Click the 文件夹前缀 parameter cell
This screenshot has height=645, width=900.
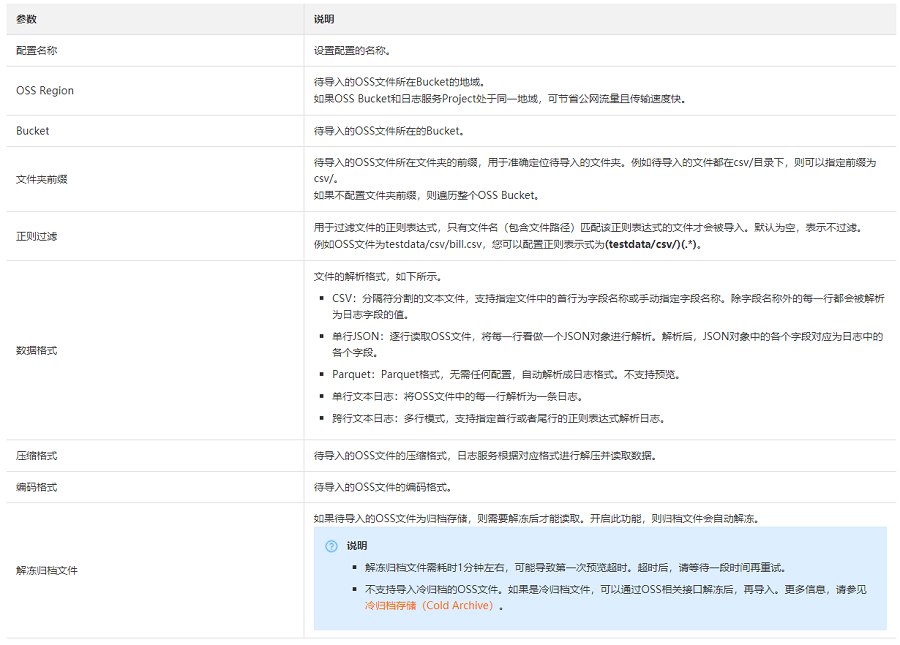click(x=155, y=179)
